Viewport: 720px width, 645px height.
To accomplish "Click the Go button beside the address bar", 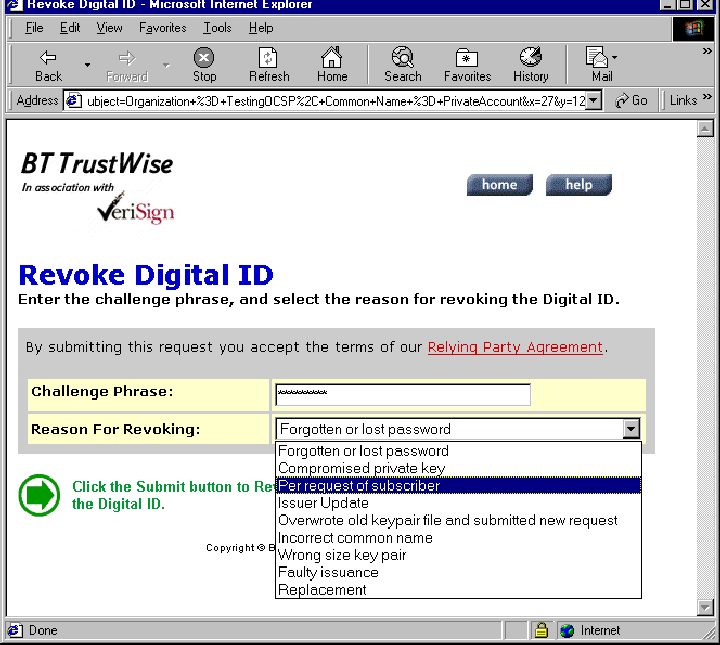I will [x=631, y=101].
